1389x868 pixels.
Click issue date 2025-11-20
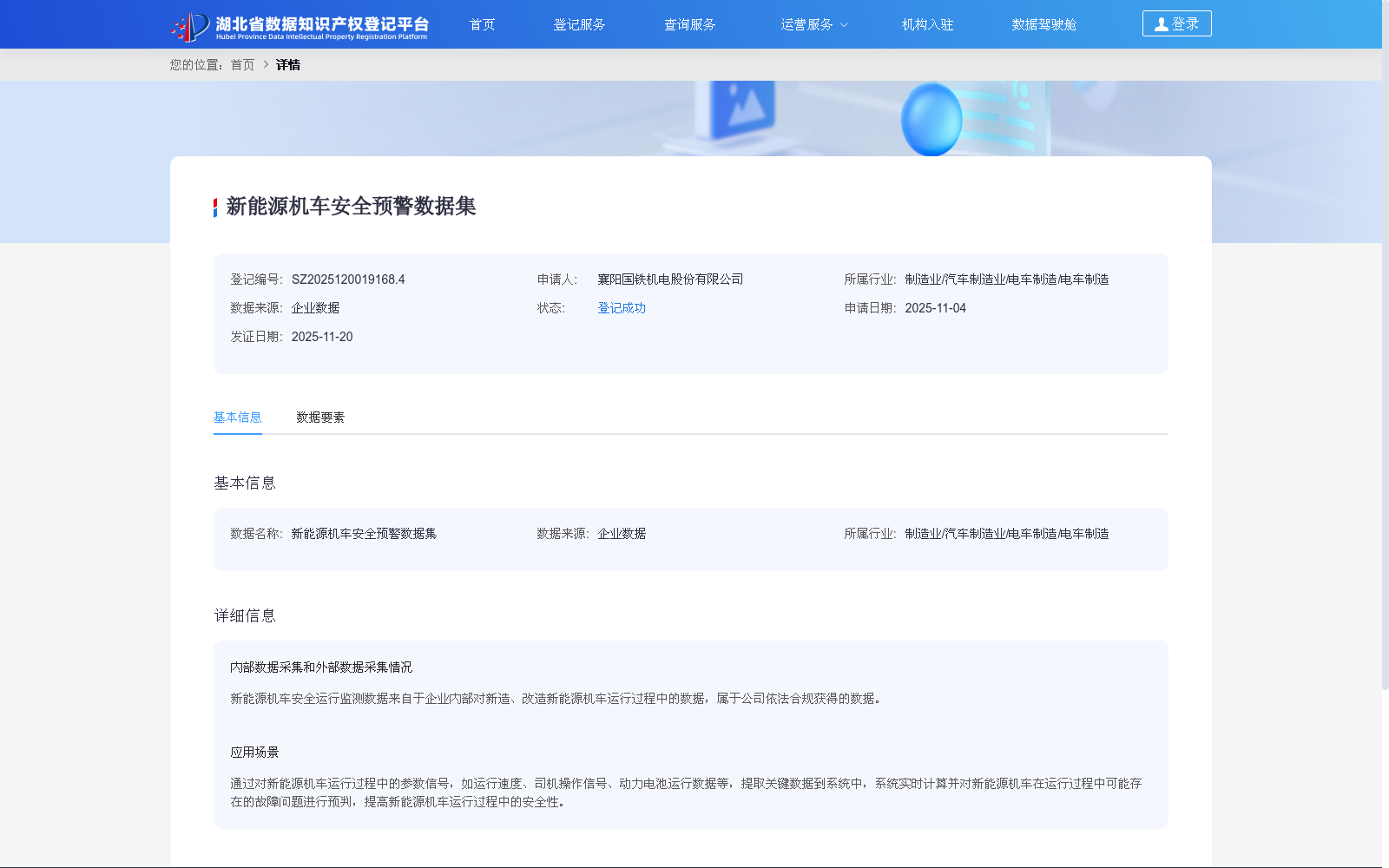[x=322, y=337]
